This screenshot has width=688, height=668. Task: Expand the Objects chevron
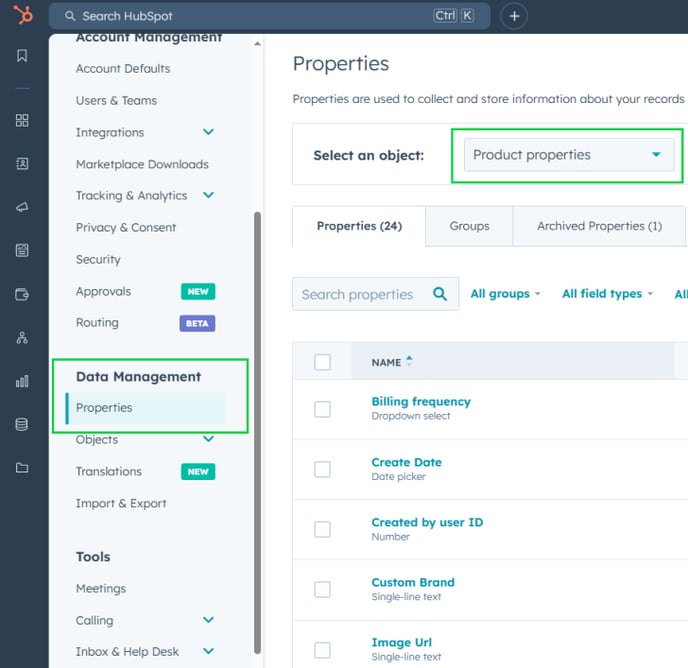click(208, 439)
